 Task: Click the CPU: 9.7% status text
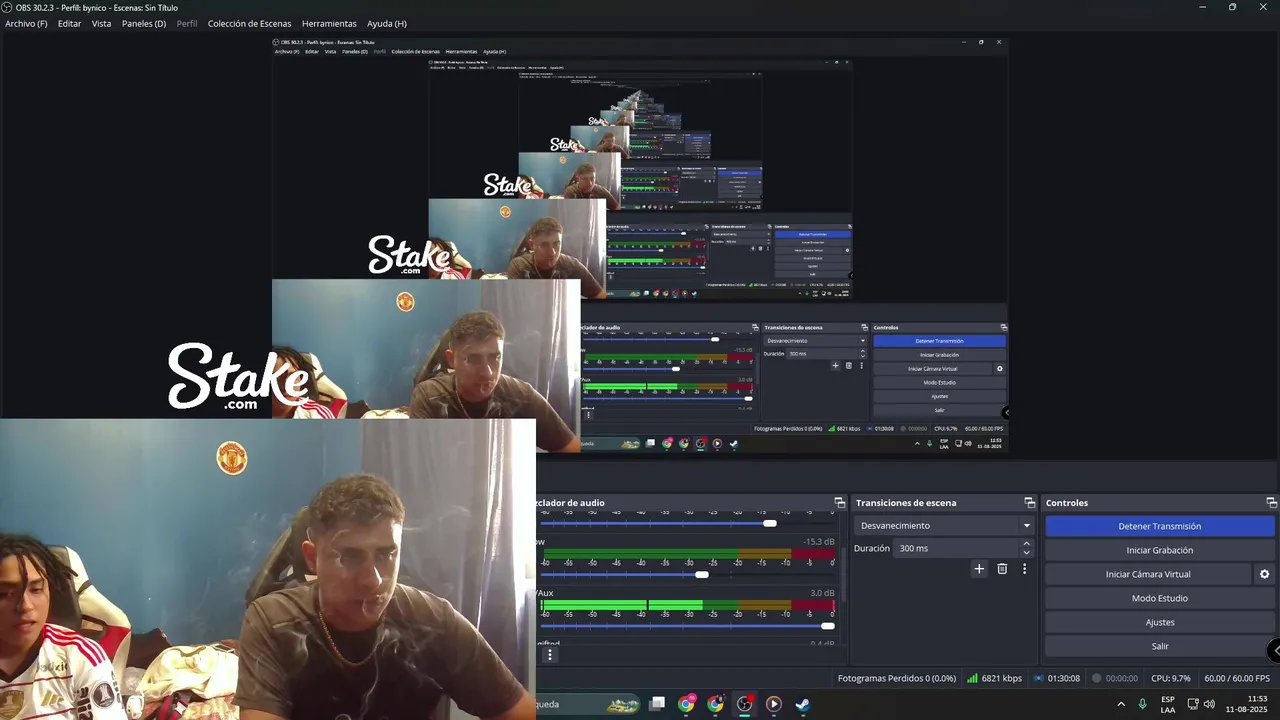[x=1171, y=678]
